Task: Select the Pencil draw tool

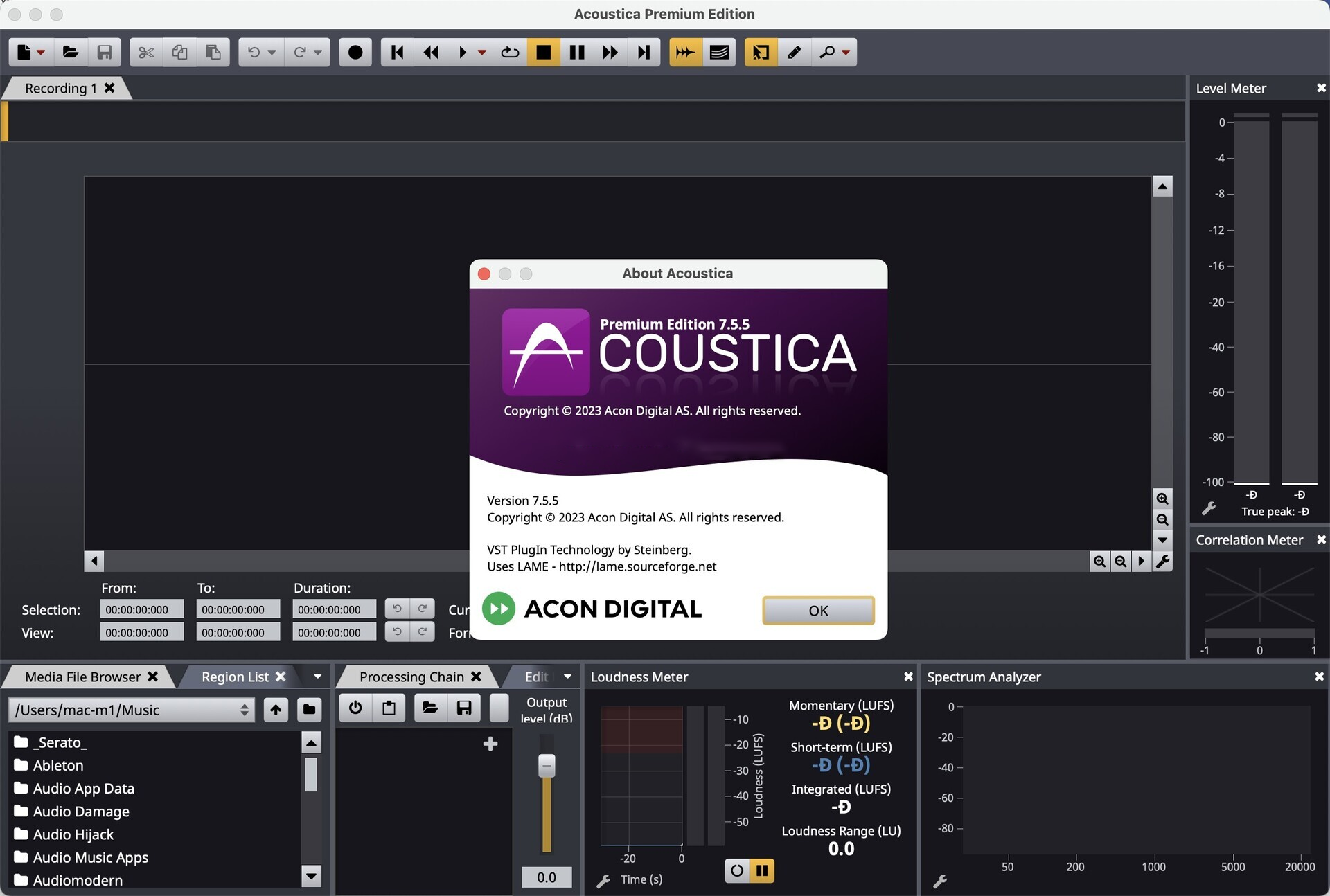Action: pyautogui.click(x=795, y=52)
